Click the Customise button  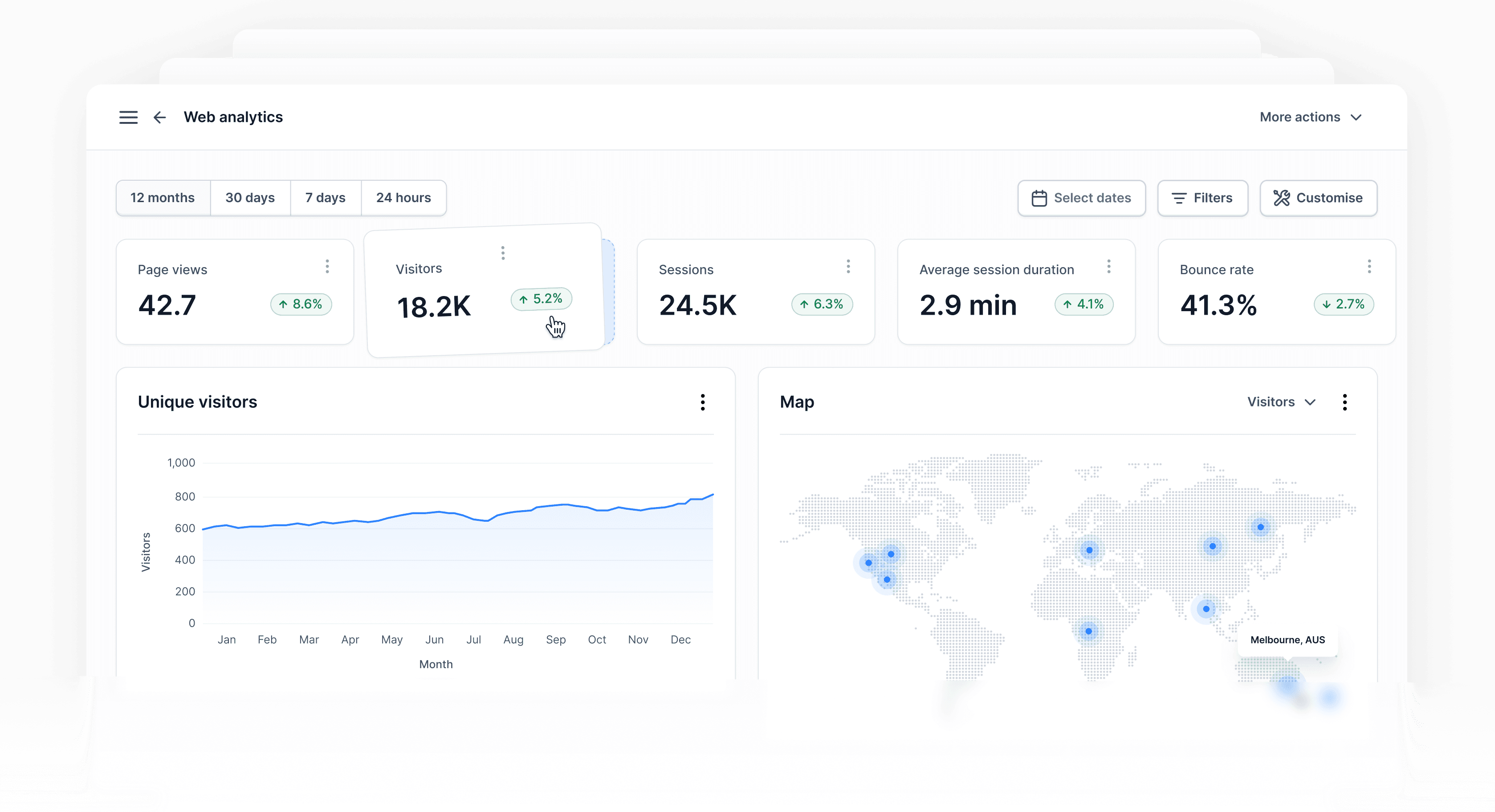pyautogui.click(x=1318, y=198)
